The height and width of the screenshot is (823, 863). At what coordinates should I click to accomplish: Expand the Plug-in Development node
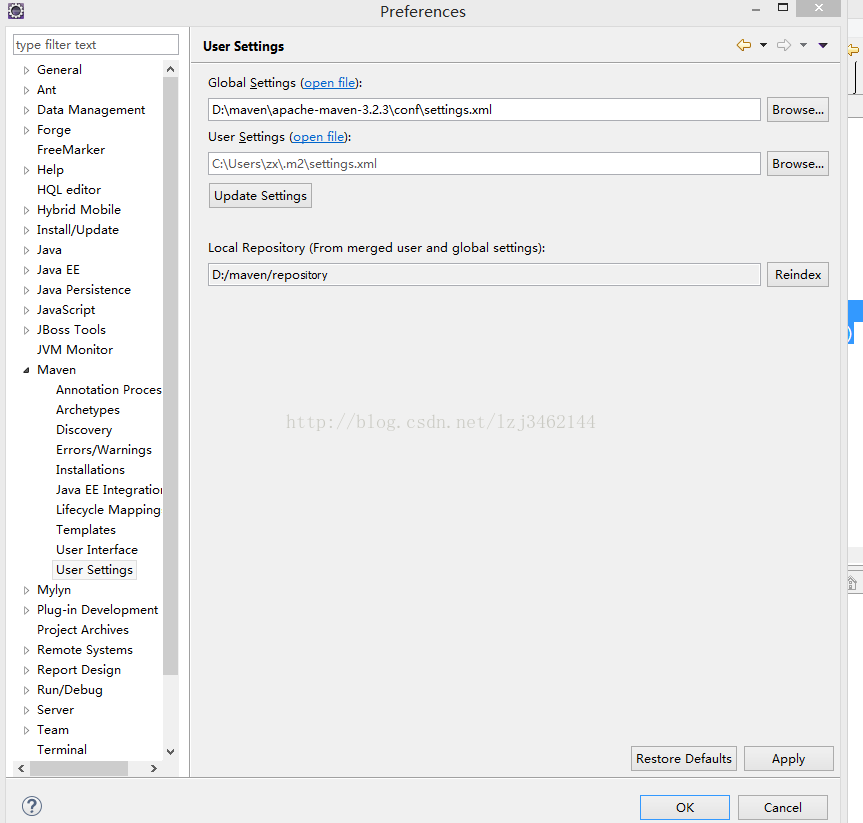pos(26,610)
